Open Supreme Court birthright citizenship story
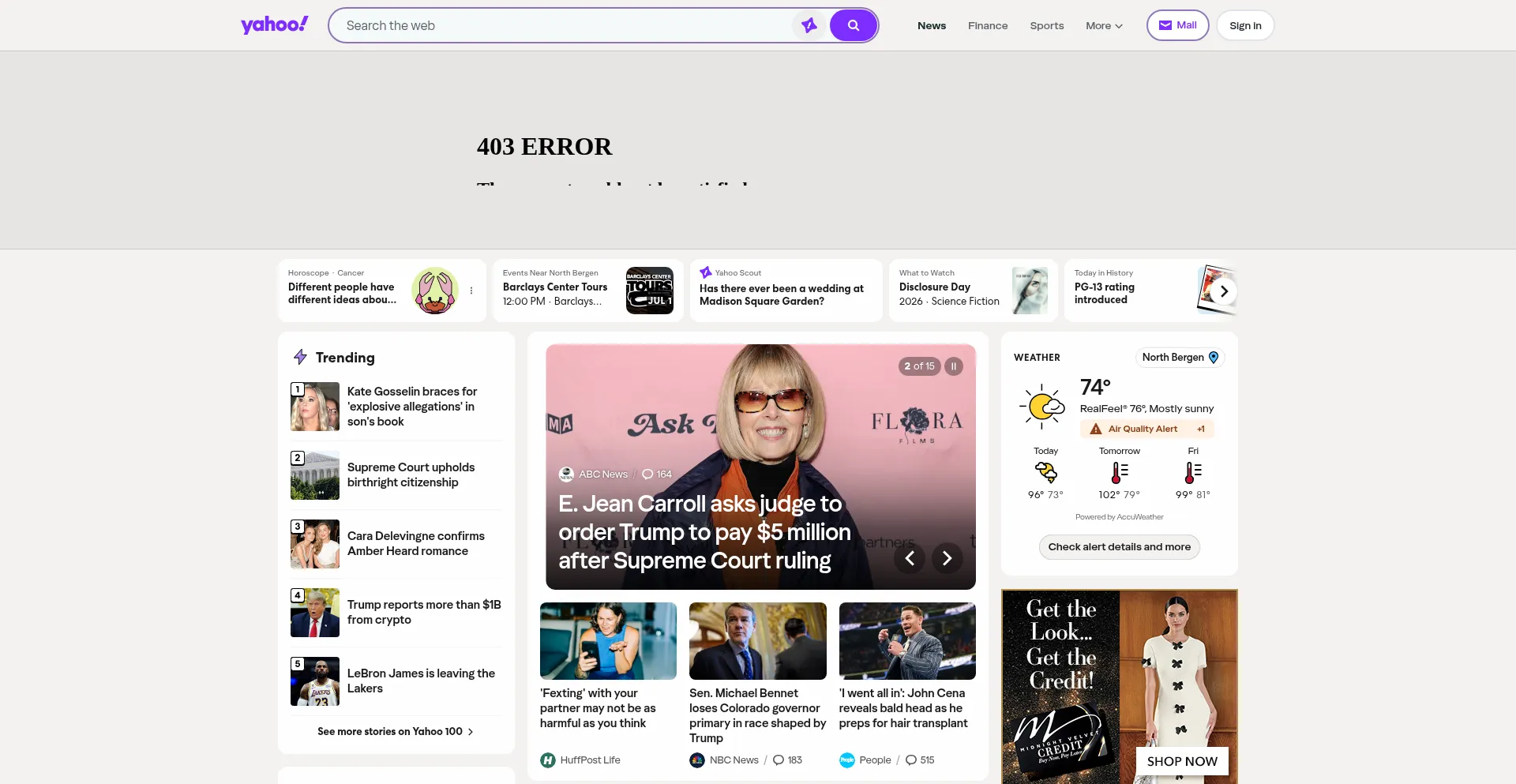This screenshot has height=784, width=1516. [x=411, y=475]
